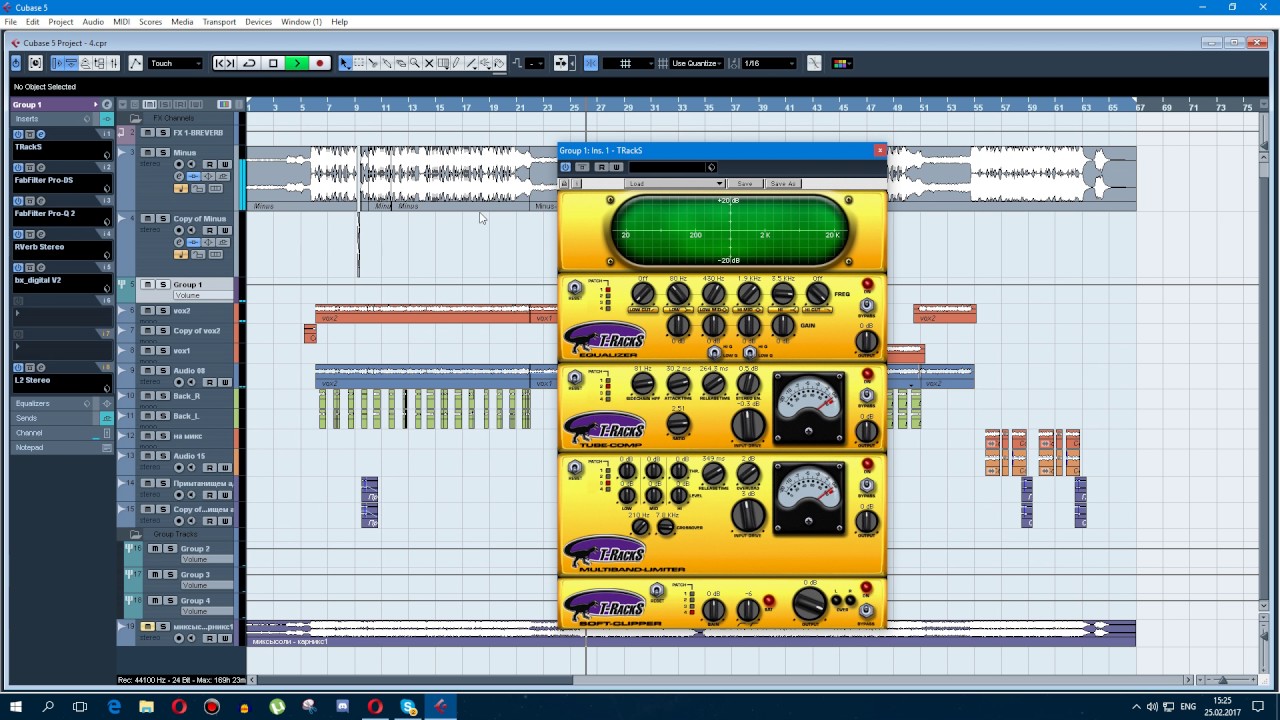This screenshot has height=720, width=1280.
Task: Open the File menu
Action: tap(10, 21)
